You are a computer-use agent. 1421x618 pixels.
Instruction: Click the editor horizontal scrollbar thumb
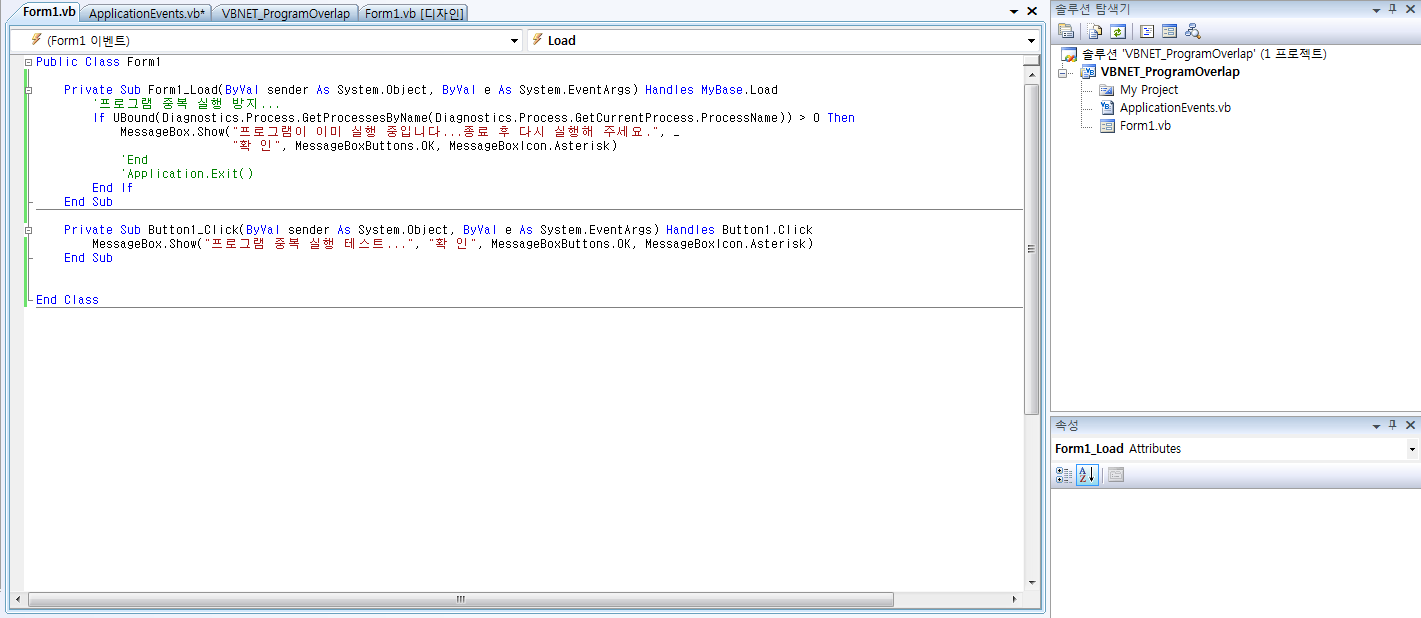tap(461, 600)
